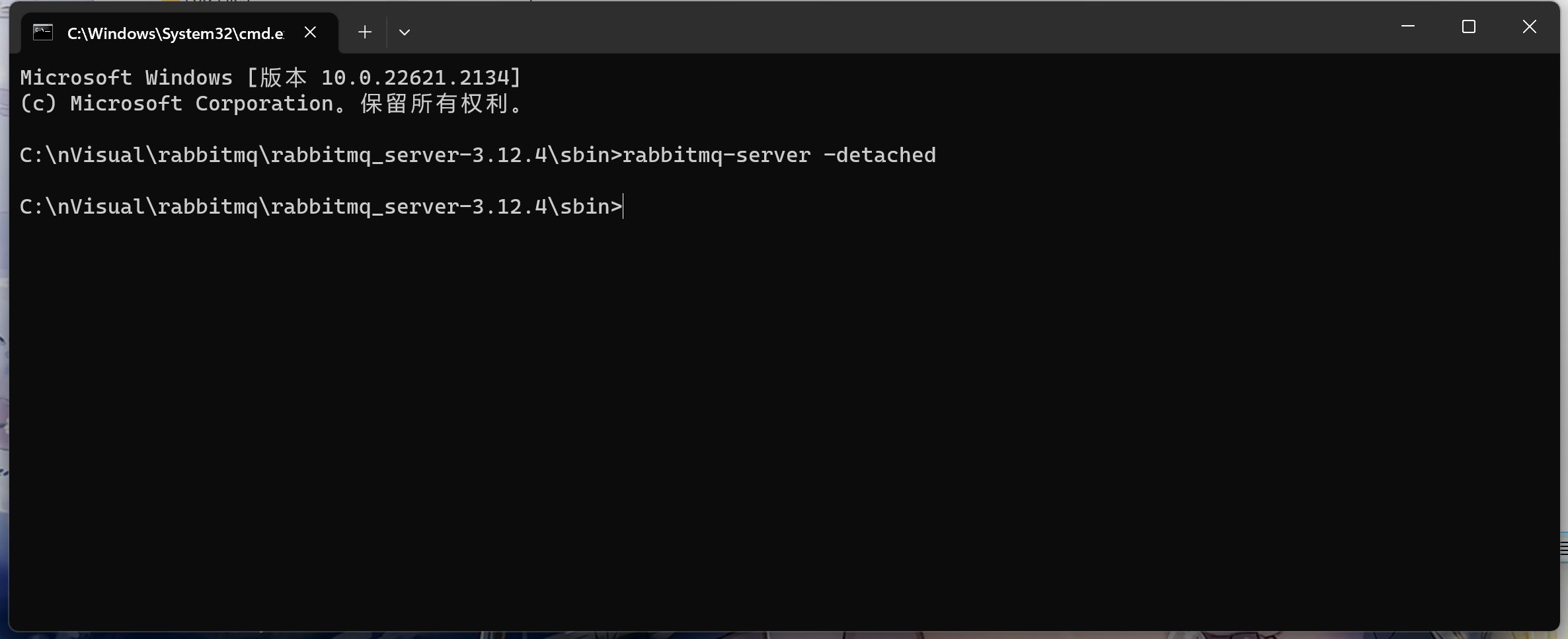Click the blinking cursor at the last prompt
The image size is (1568, 639).
pos(623,206)
